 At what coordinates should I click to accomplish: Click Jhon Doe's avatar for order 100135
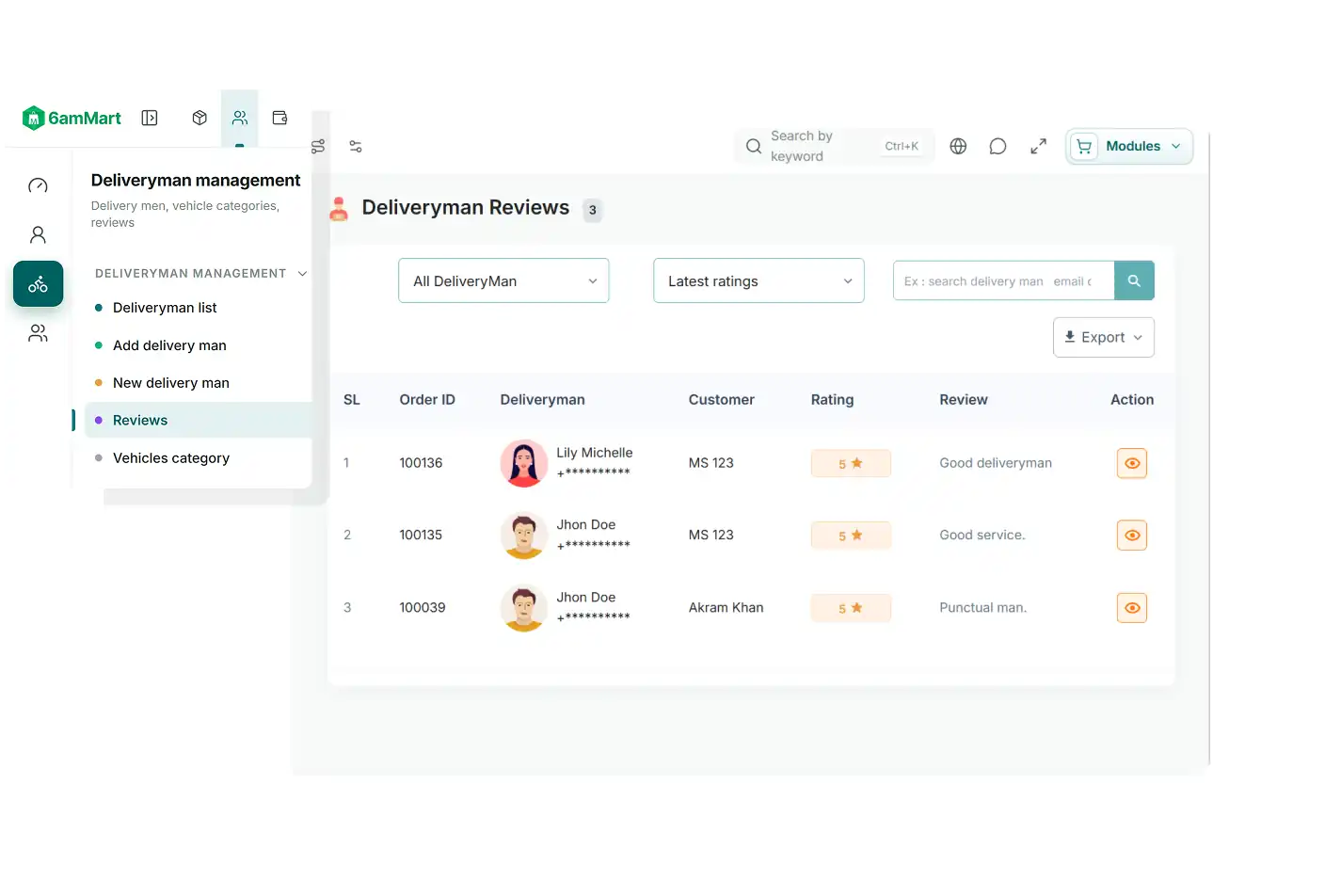pyautogui.click(x=524, y=536)
